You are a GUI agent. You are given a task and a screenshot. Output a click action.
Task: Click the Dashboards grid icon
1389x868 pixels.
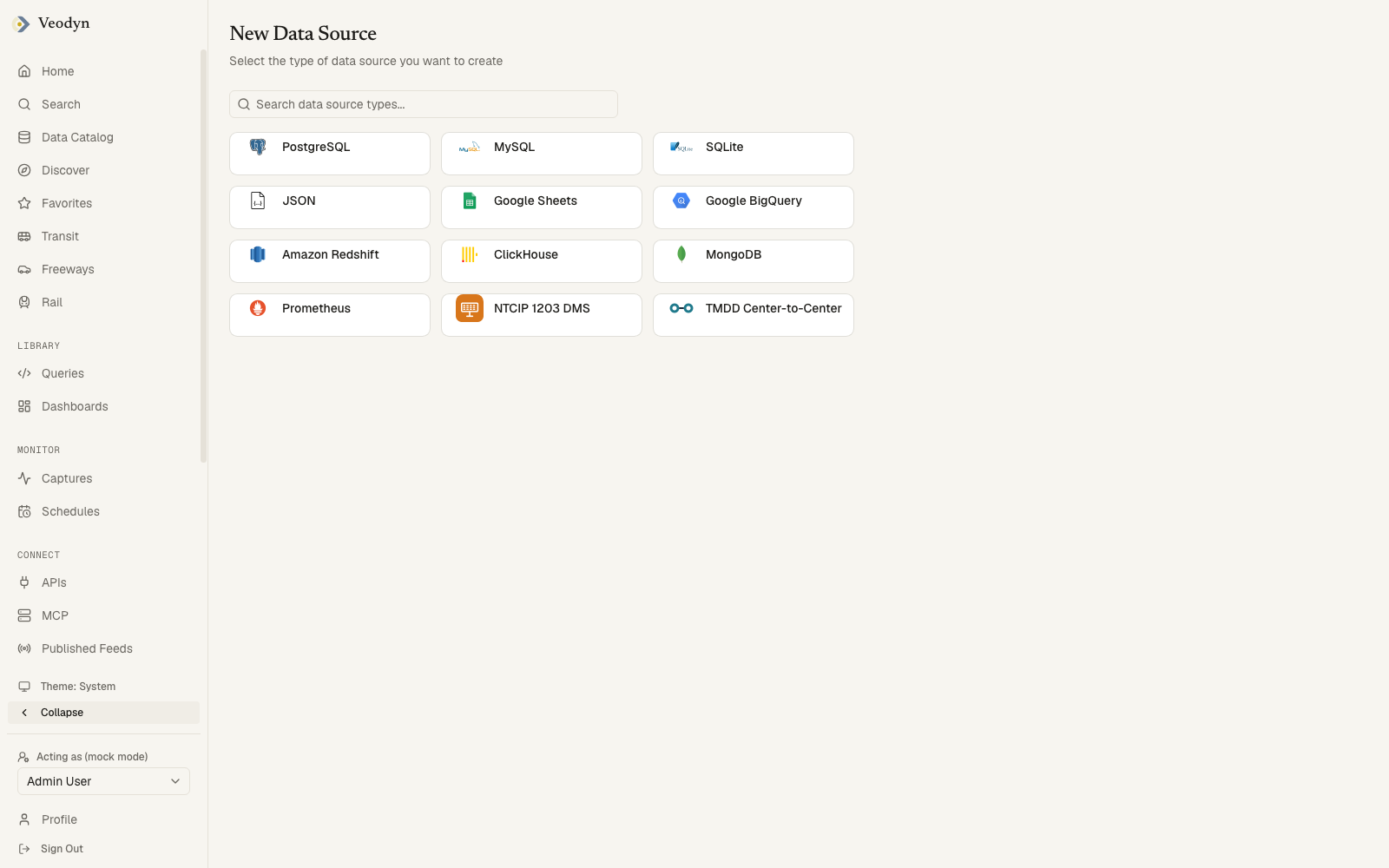coord(24,406)
